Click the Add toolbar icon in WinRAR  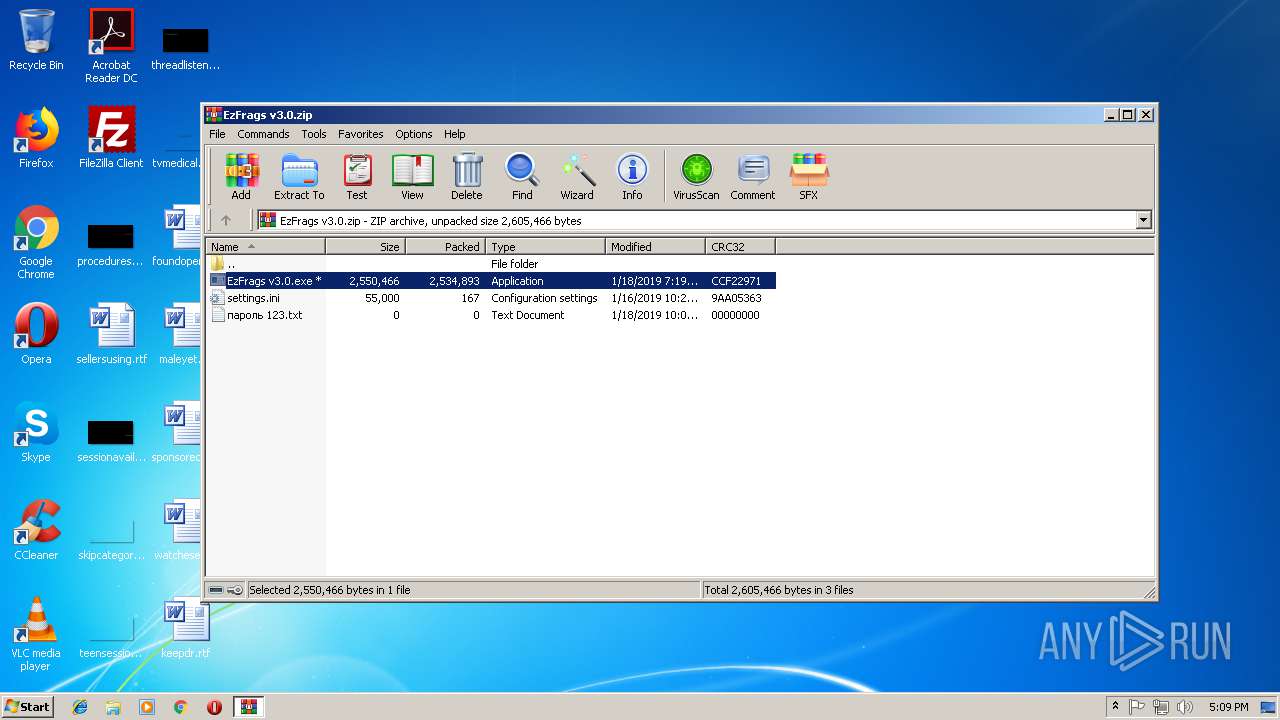coord(241,177)
